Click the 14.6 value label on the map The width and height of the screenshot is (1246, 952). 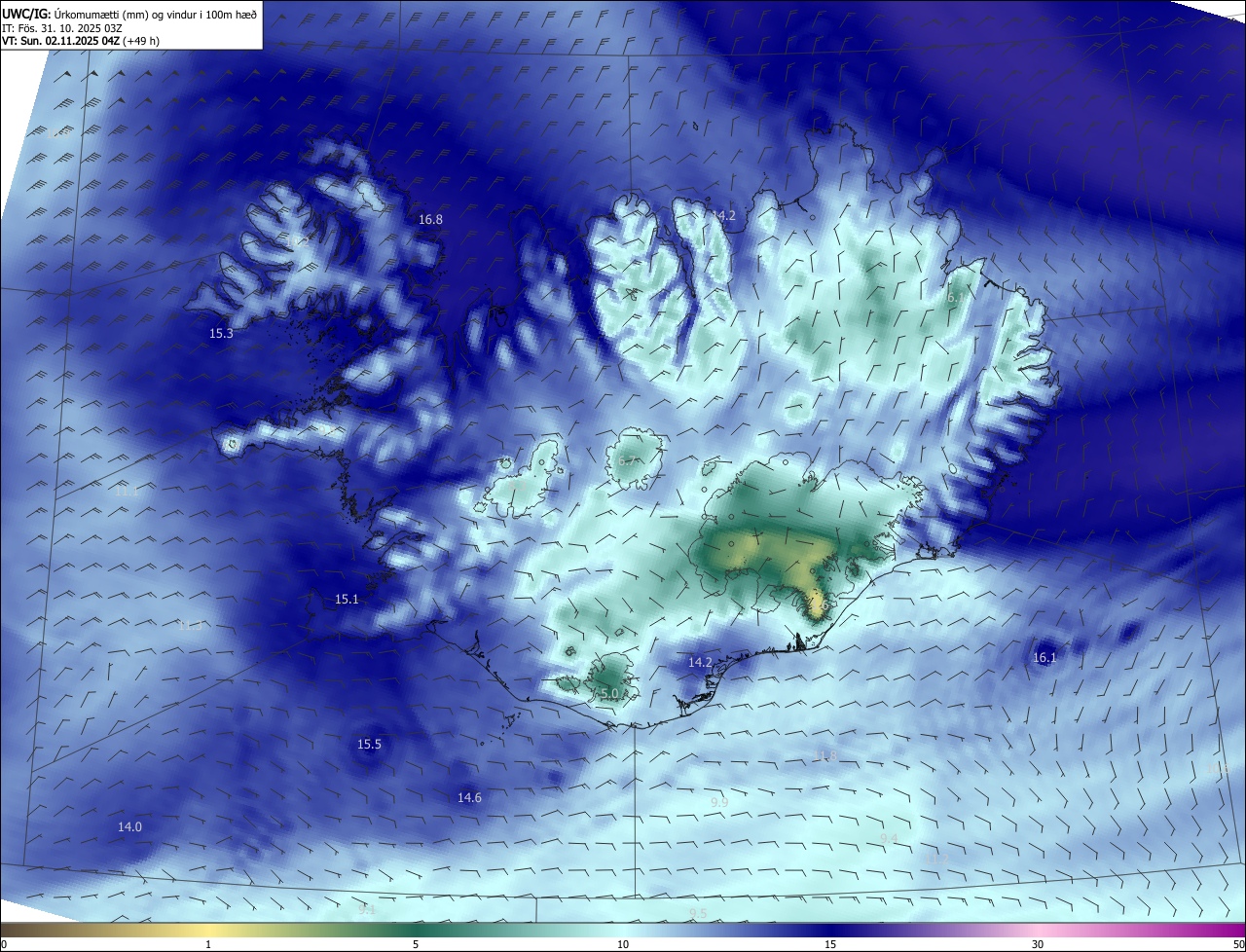pyautogui.click(x=469, y=798)
